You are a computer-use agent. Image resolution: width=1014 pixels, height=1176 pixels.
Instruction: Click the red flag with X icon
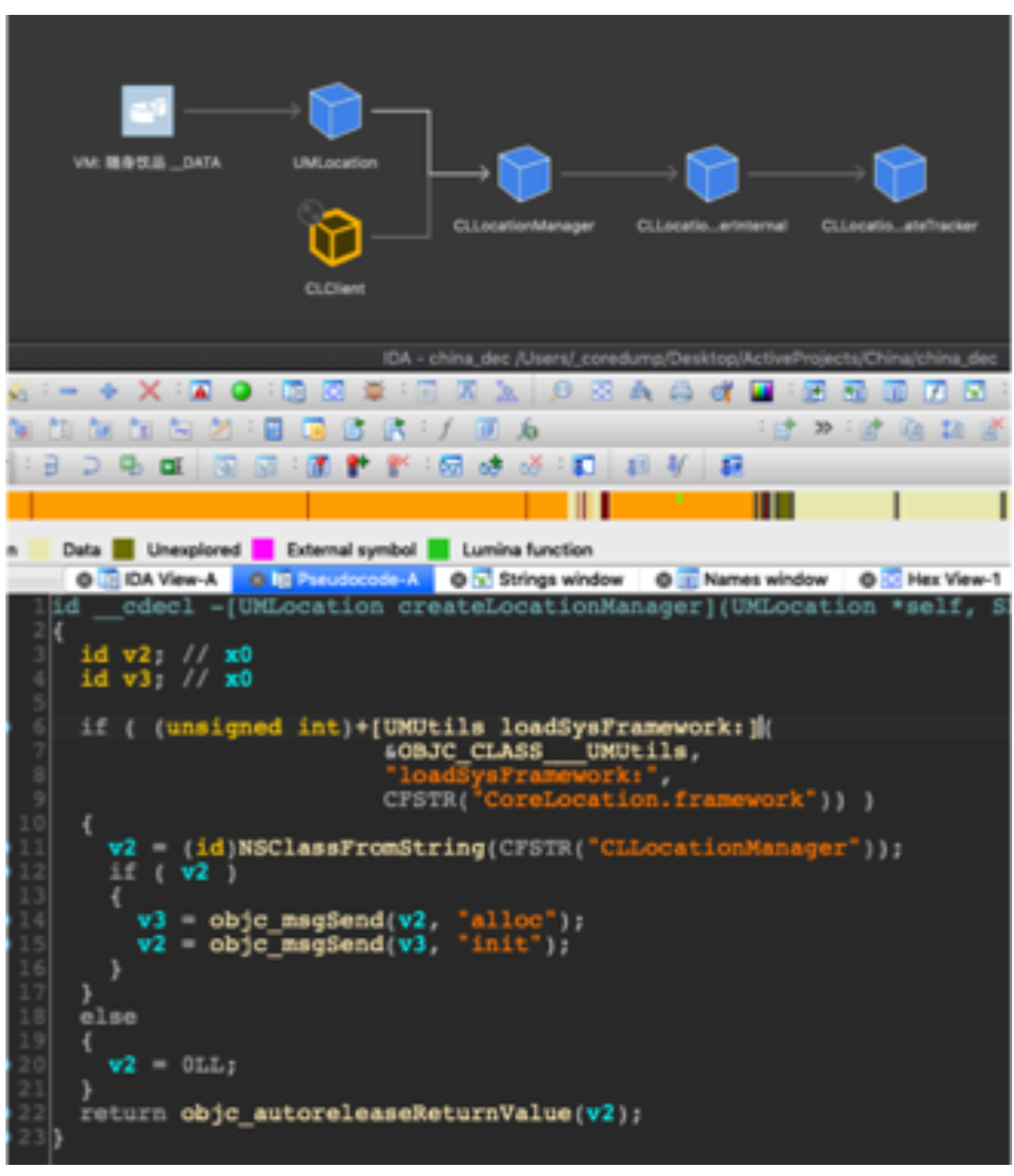[398, 465]
